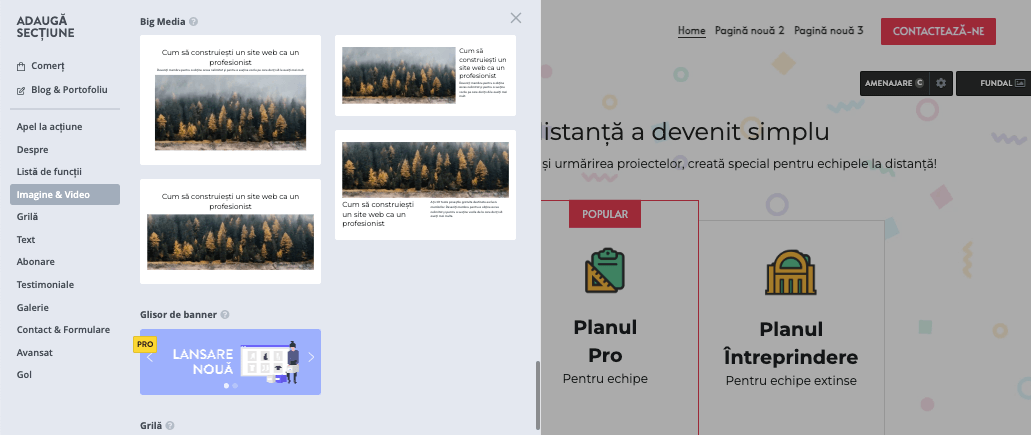Image resolution: width=1031 pixels, height=435 pixels.
Task: Click the PRO badge on banner slider
Action: pyautogui.click(x=144, y=344)
